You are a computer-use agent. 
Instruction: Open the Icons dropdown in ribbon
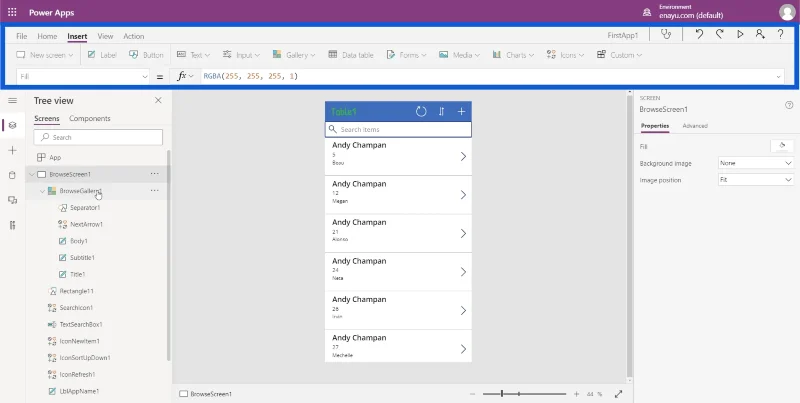[x=565, y=55]
